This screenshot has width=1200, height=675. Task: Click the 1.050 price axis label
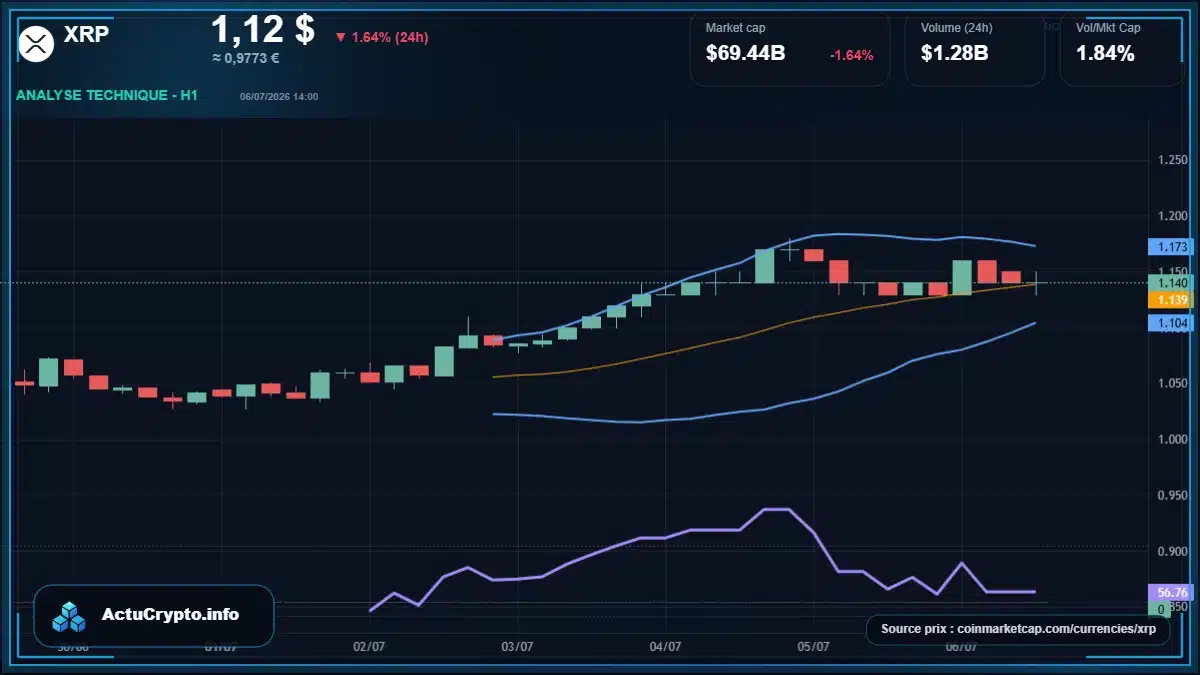click(x=1171, y=384)
